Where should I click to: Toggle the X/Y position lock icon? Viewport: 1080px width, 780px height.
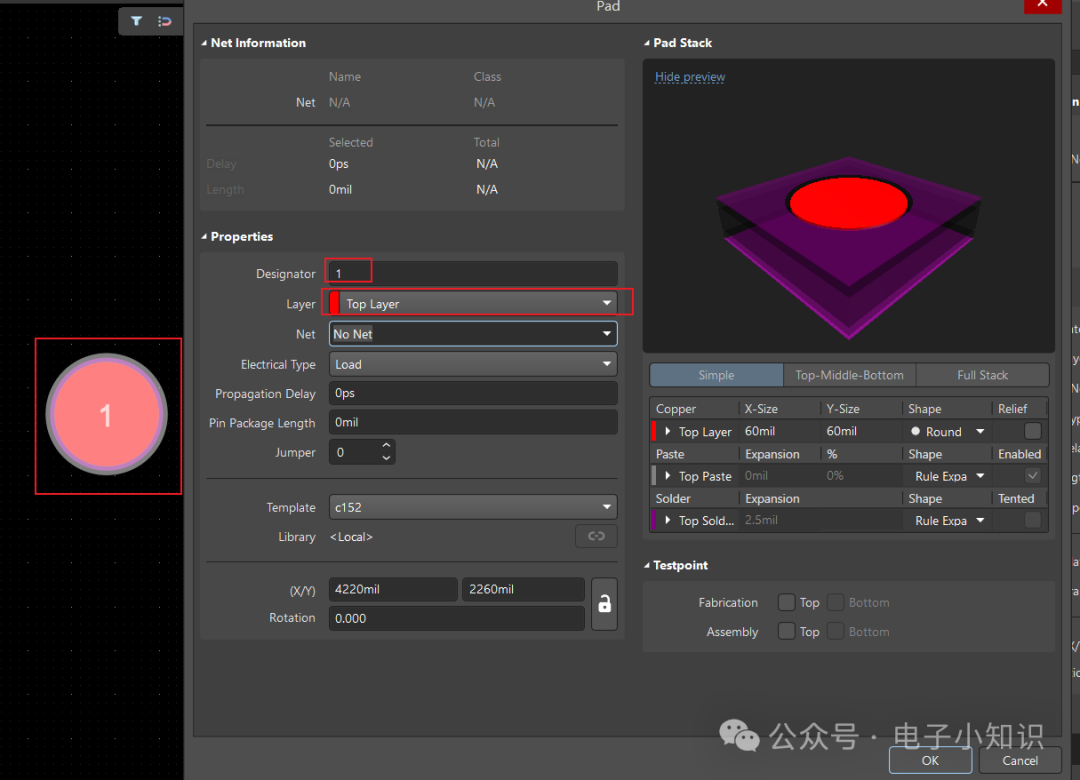coord(604,604)
